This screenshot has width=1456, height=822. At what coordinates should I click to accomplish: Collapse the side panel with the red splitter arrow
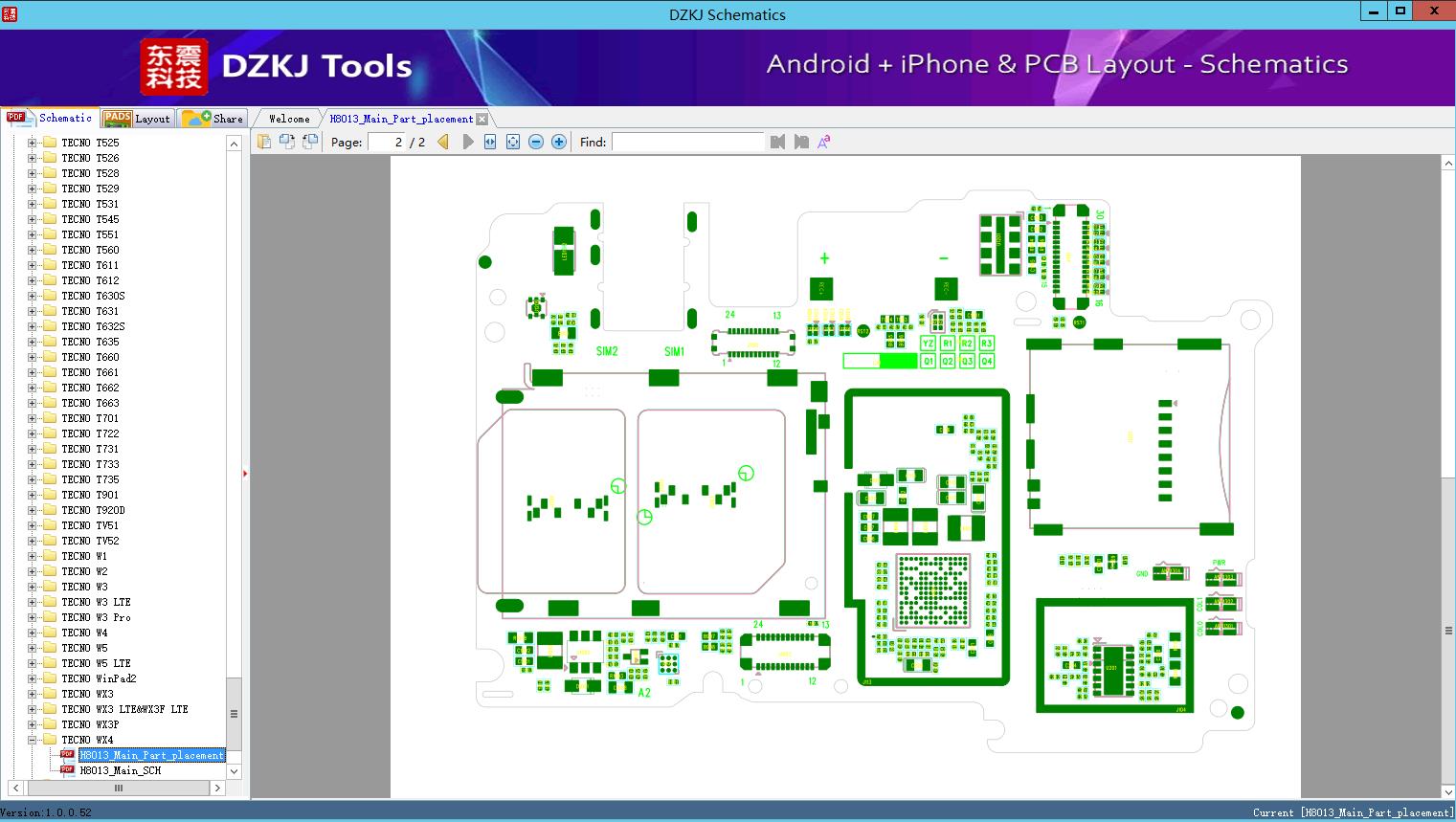(x=245, y=473)
